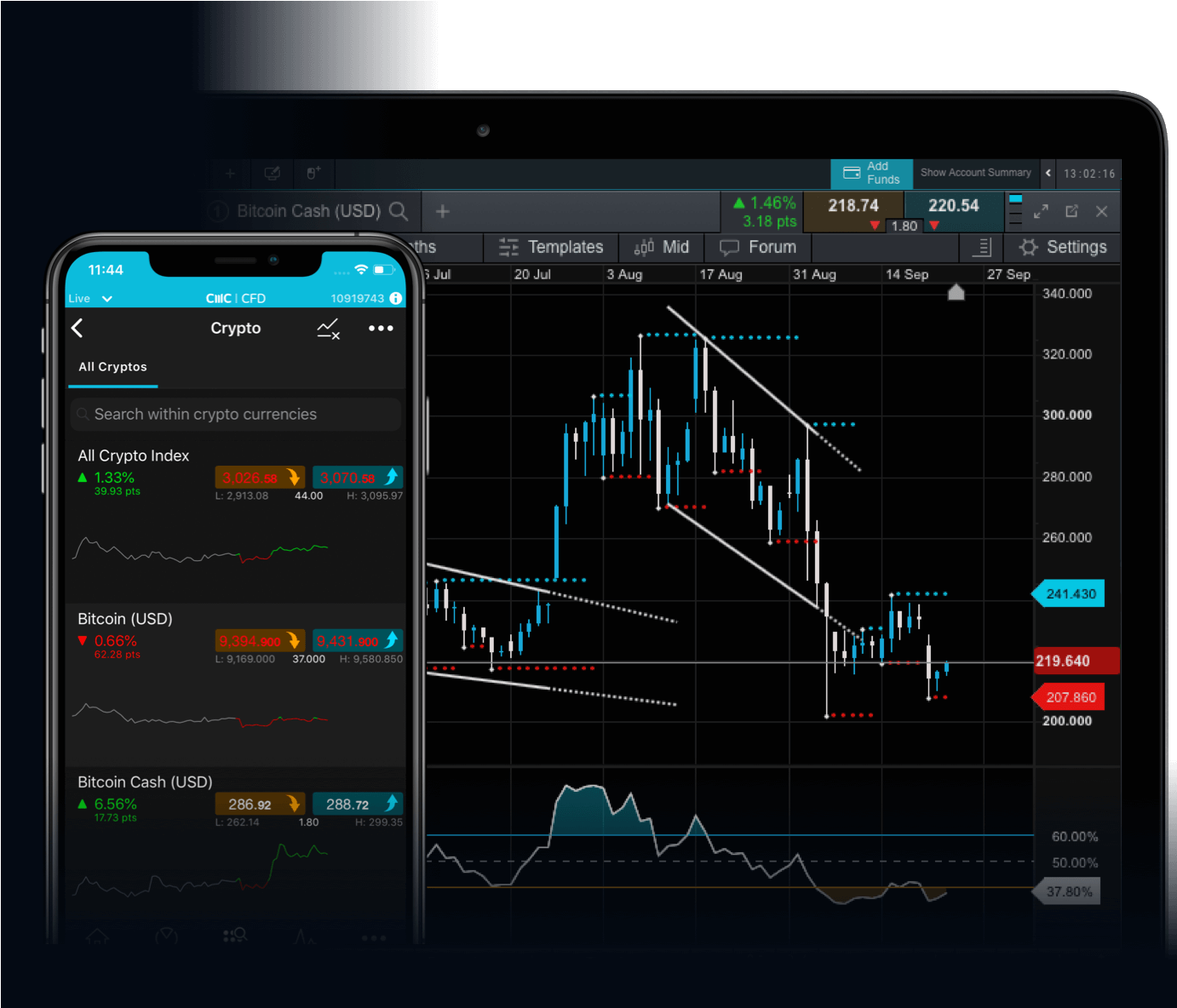Open the Bitcoin Cash (USD) mini chart on phone
Screen dimensions: 1177x1008
coord(200,870)
